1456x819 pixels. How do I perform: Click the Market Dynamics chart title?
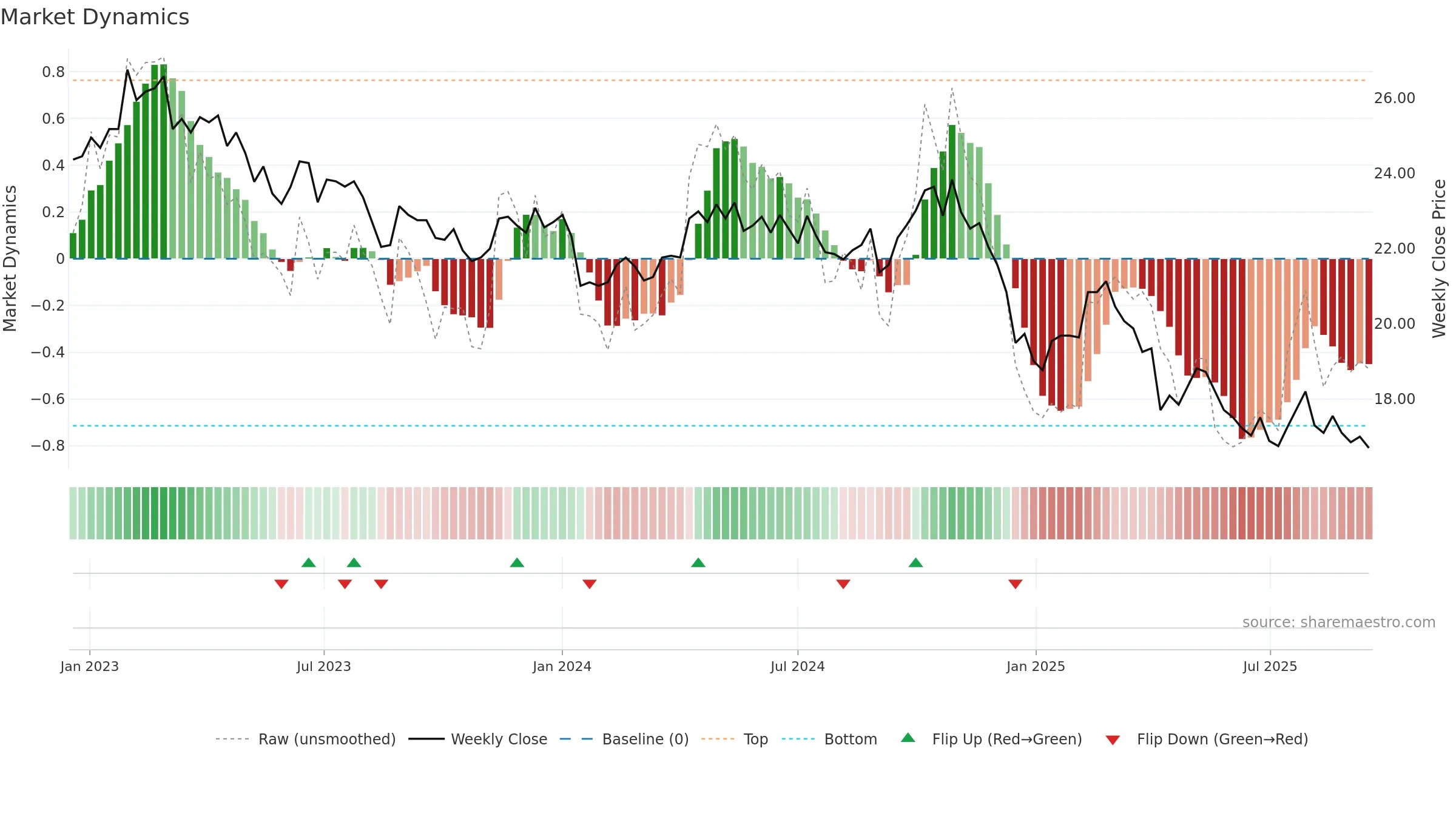(x=95, y=17)
